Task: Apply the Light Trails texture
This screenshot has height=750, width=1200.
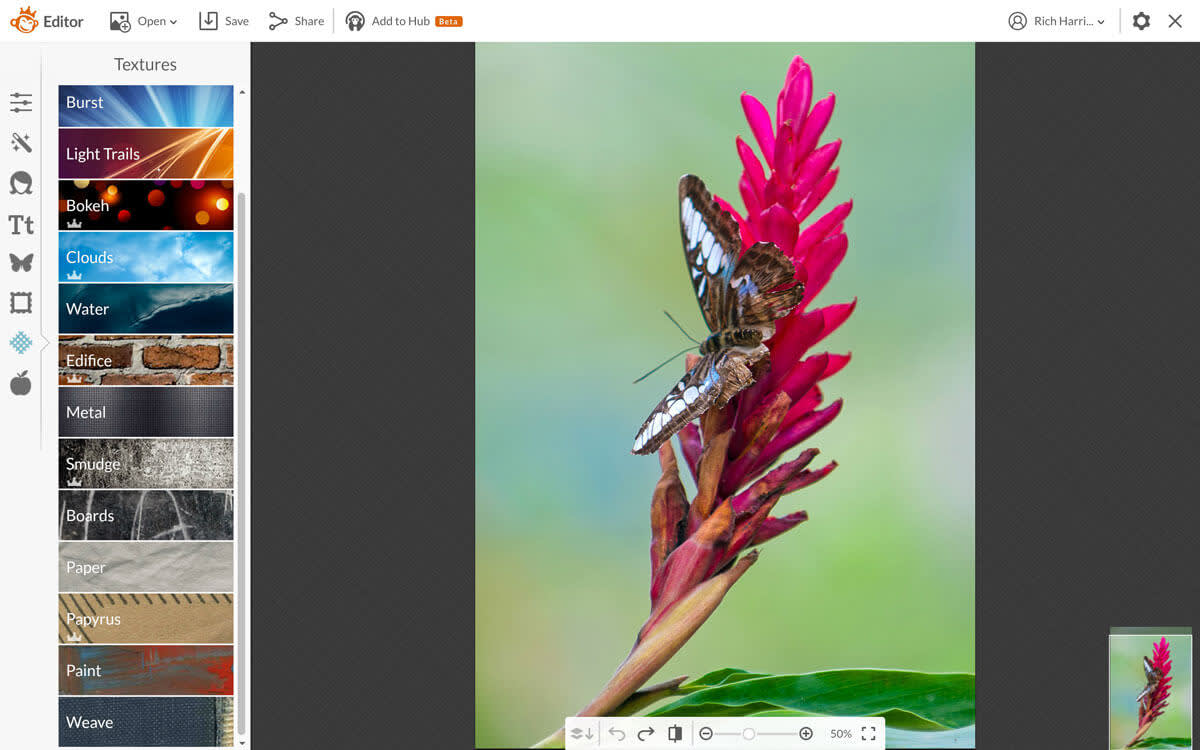Action: click(x=146, y=154)
